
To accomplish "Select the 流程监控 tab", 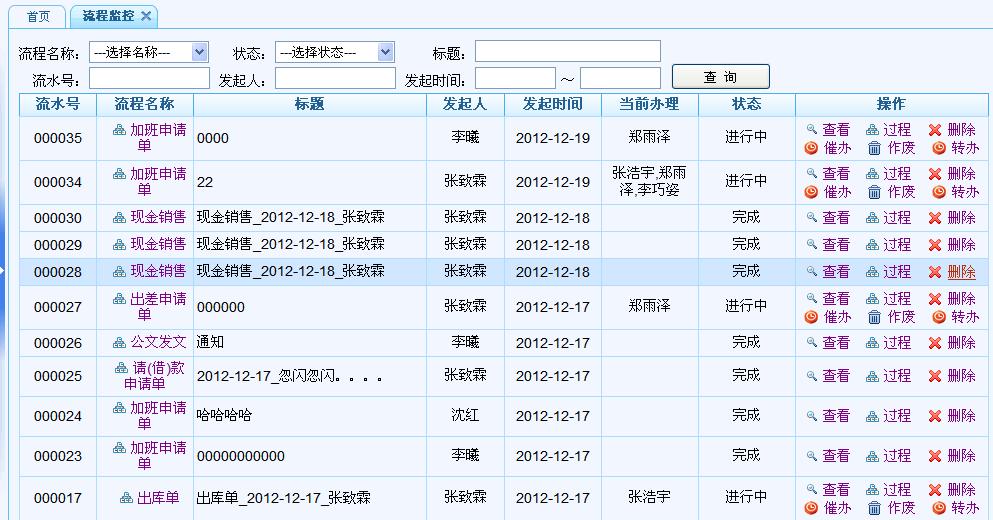I will tap(108, 16).
